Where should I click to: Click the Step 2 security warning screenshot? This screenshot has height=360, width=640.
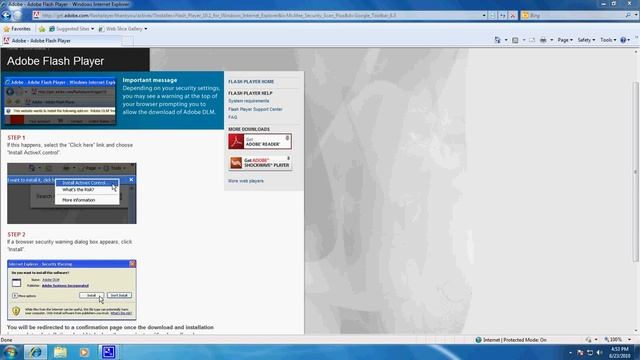coord(71,290)
